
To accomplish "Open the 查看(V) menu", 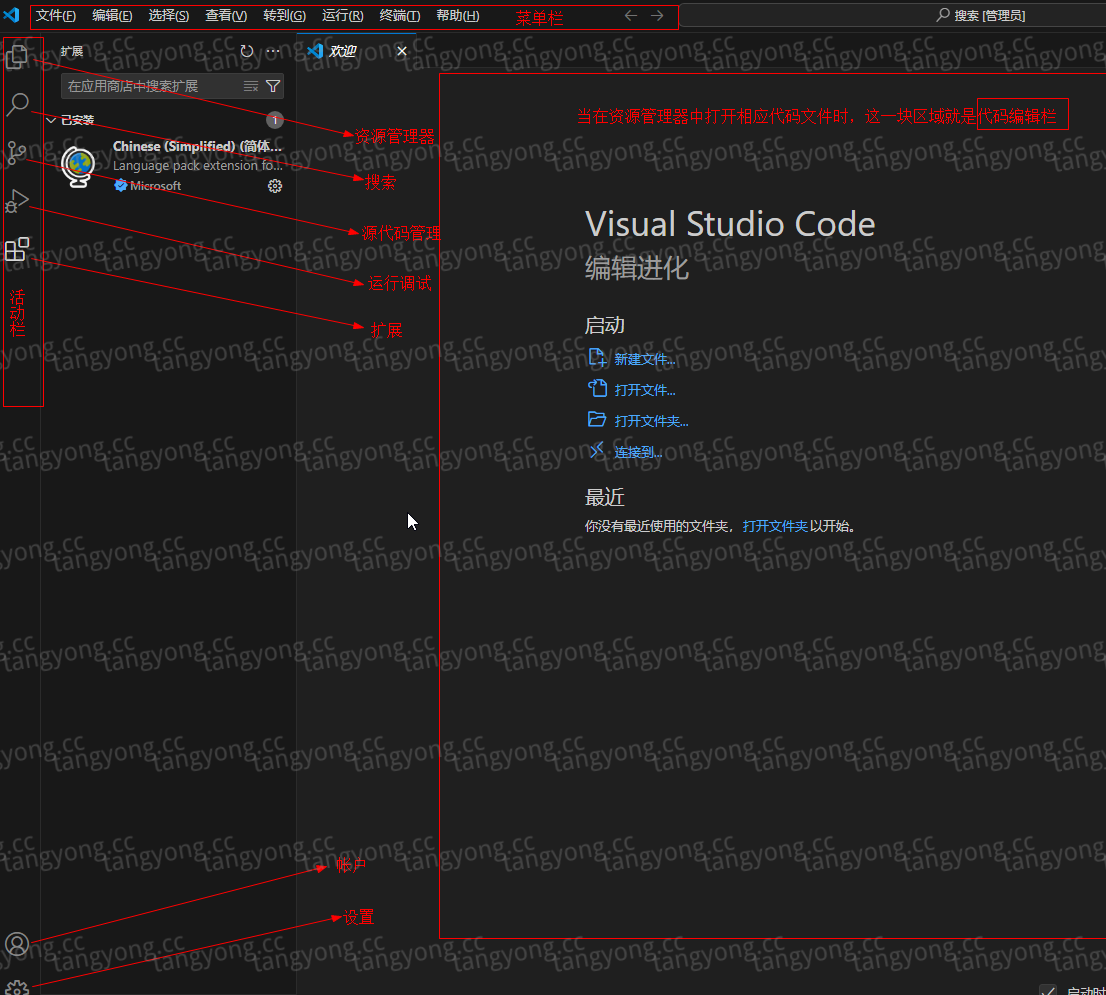I will click(x=226, y=16).
